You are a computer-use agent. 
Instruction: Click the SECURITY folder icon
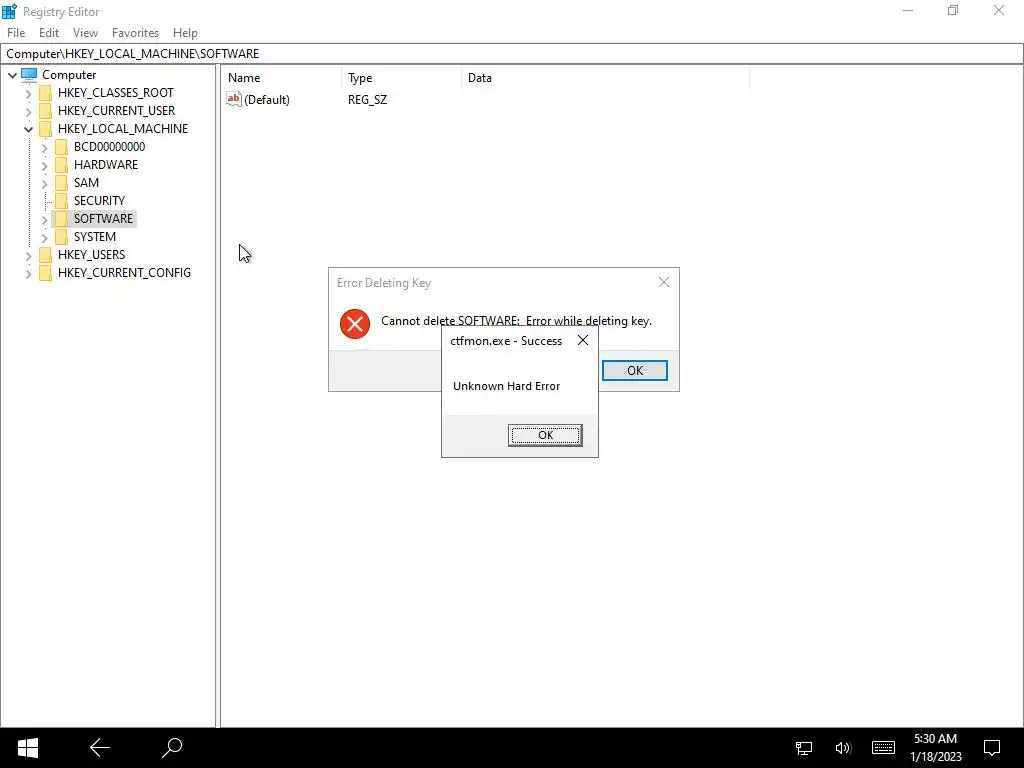tap(61, 200)
